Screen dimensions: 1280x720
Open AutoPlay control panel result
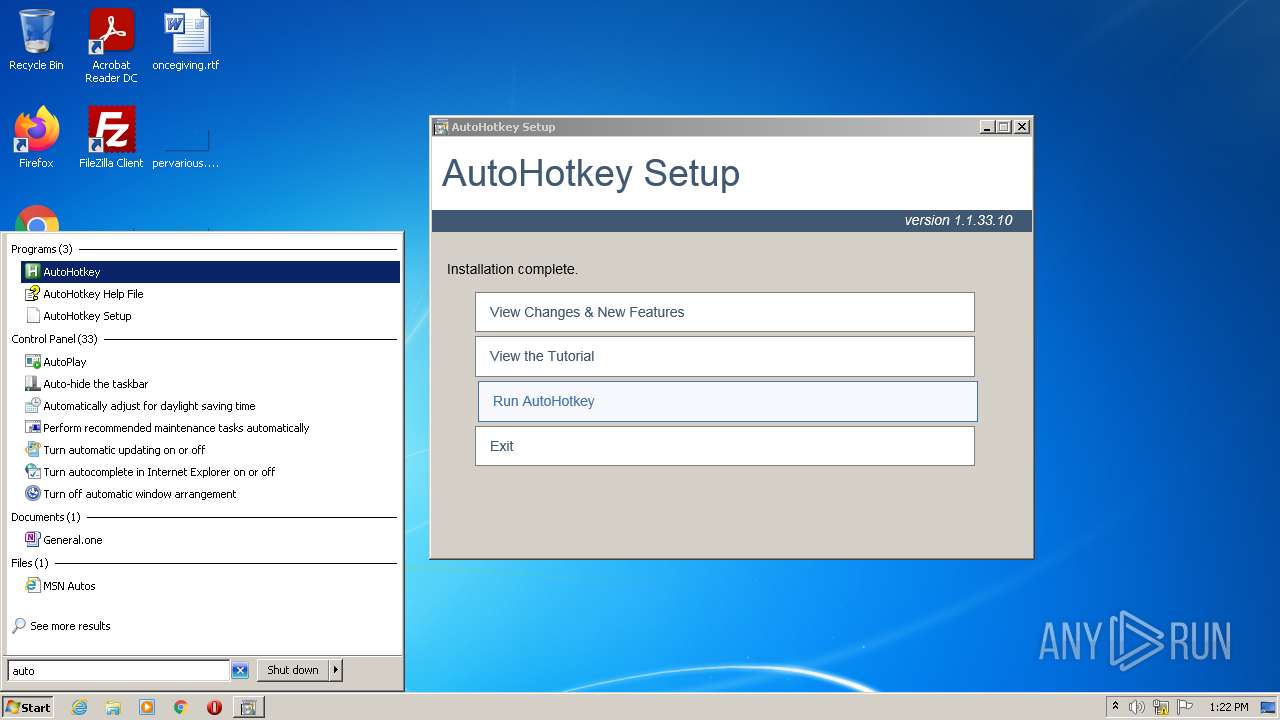(210, 362)
